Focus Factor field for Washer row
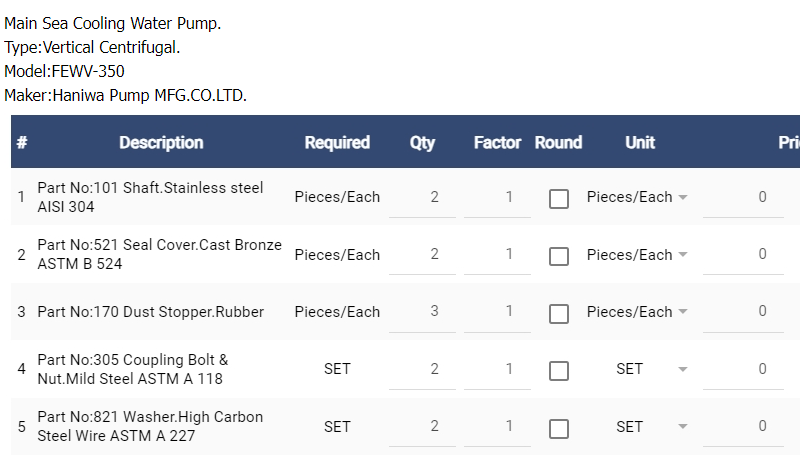Screen dimensions: 800x464 click(498, 427)
